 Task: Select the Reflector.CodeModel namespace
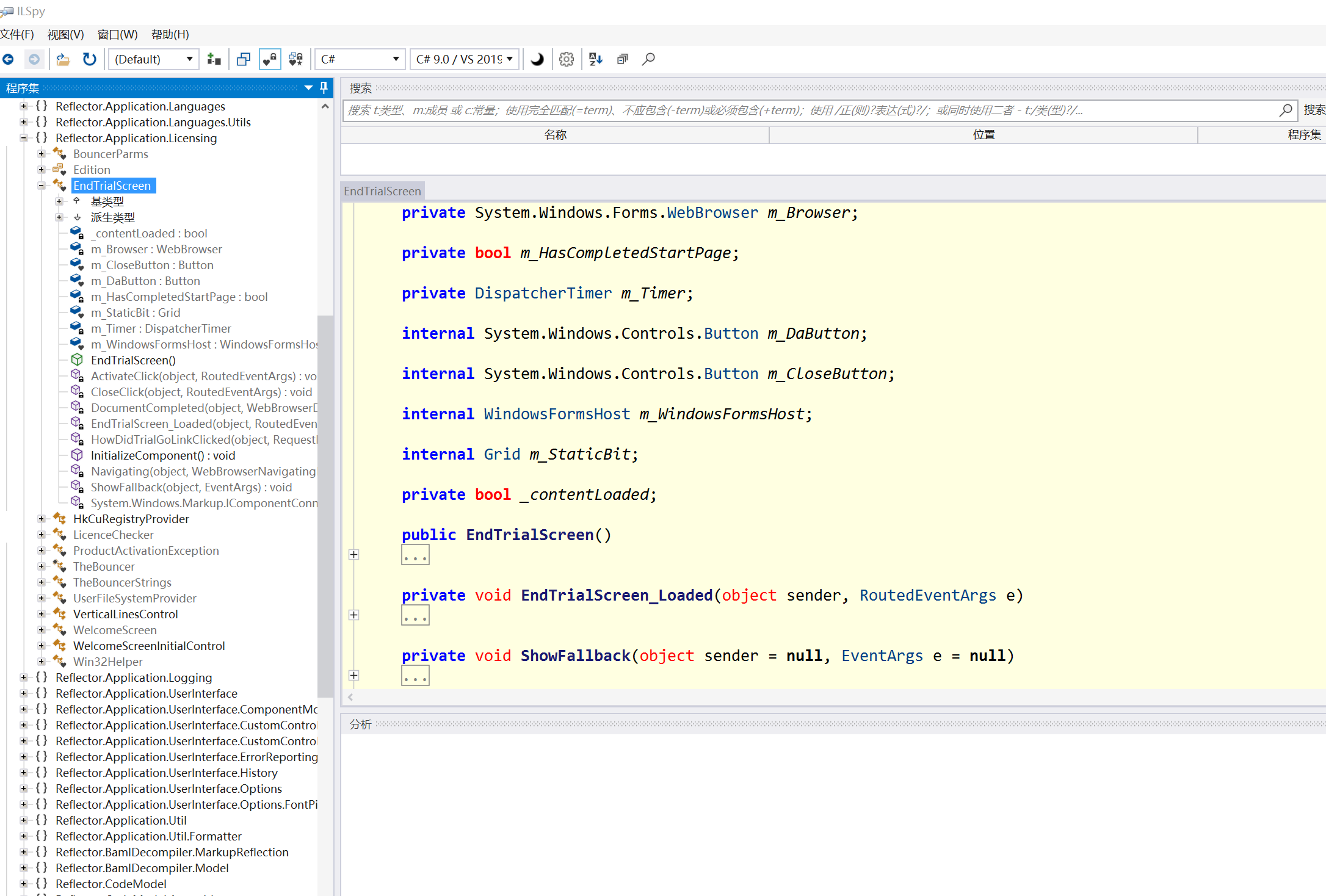pos(111,884)
